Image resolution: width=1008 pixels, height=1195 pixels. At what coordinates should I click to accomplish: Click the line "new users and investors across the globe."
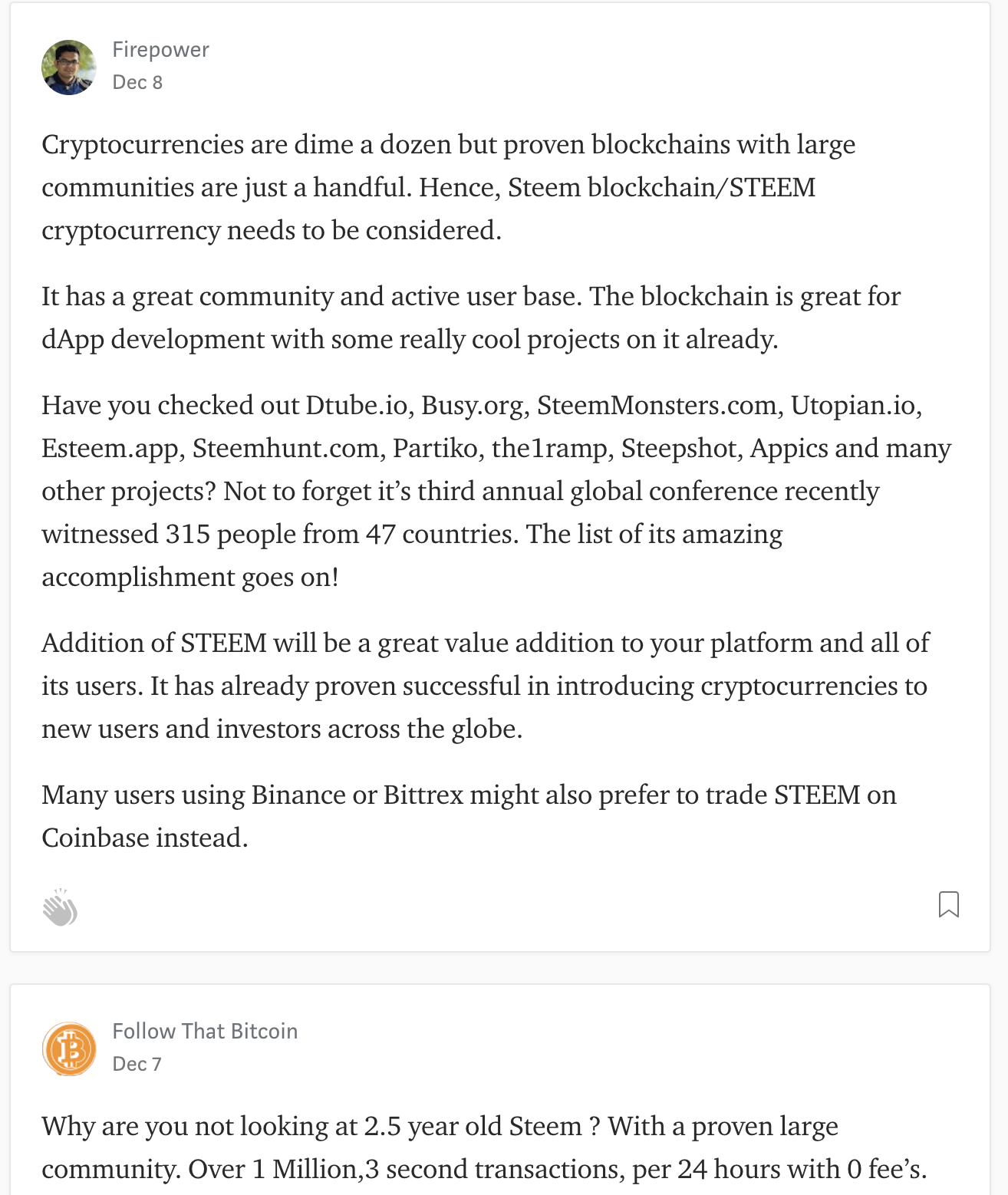point(282,729)
